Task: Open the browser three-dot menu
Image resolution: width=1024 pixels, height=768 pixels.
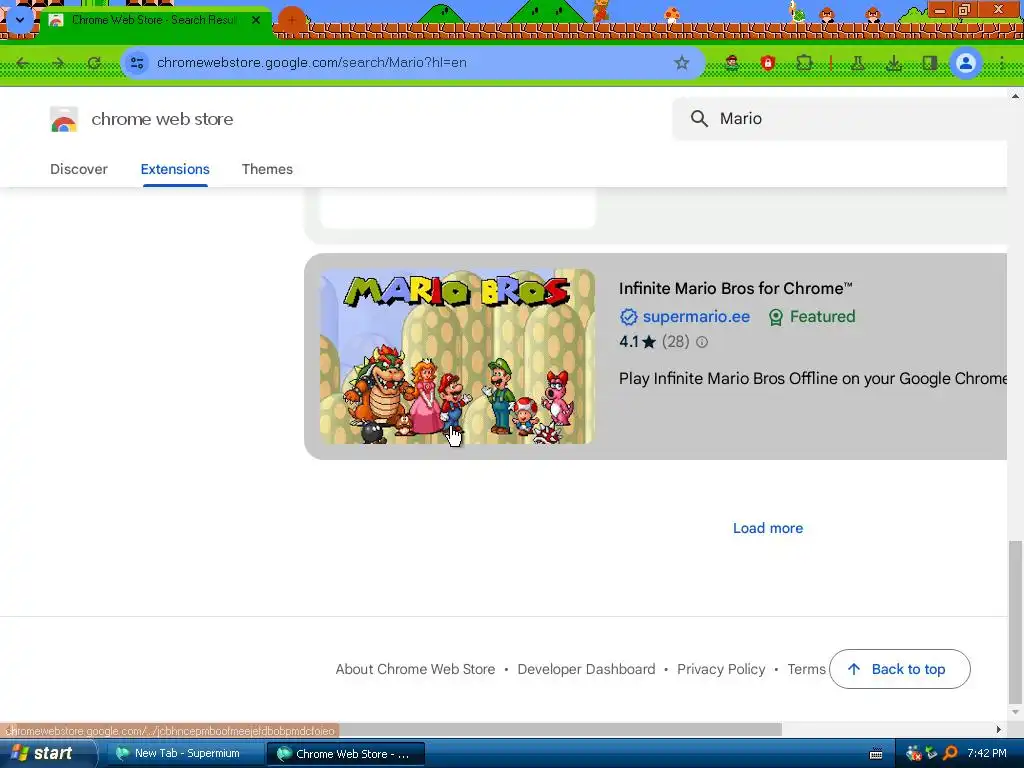Action: point(1001,63)
